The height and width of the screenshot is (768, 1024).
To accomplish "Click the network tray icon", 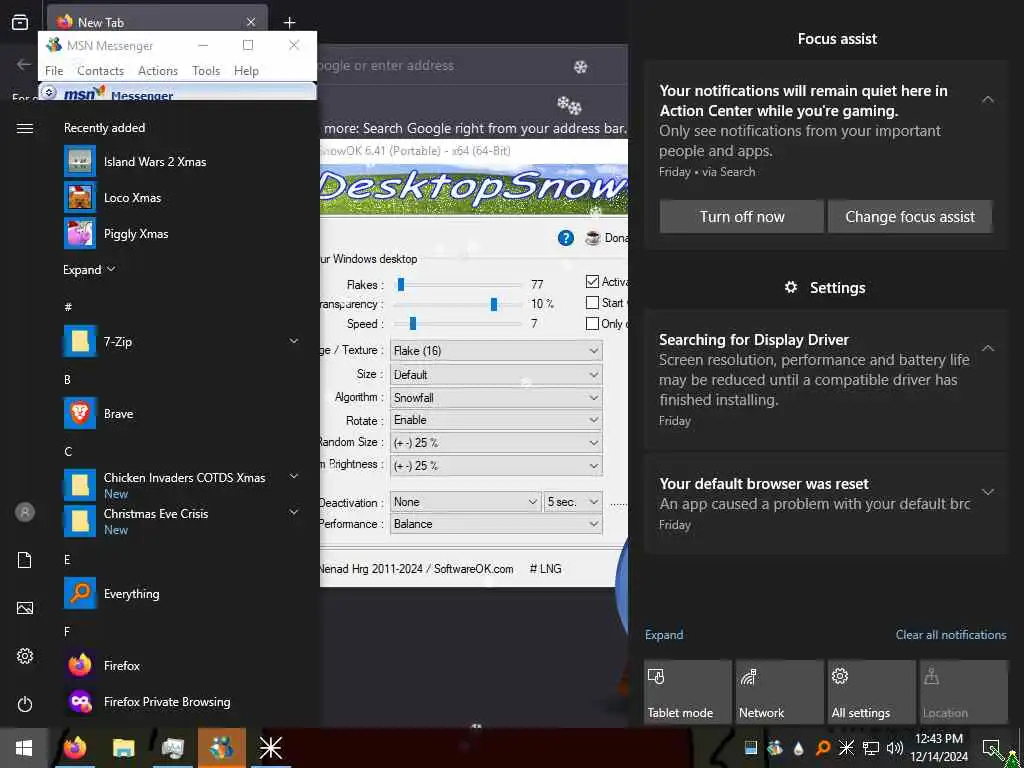I will click(871, 748).
